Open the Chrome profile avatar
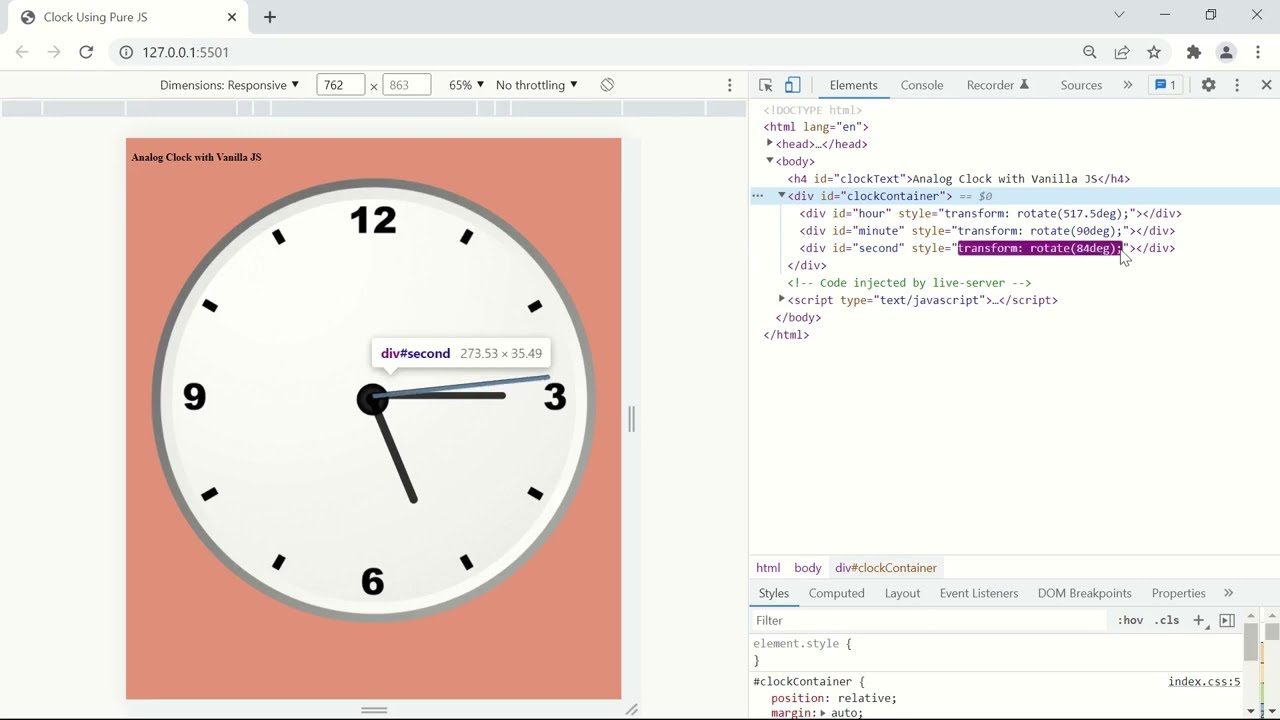 pos(1226,52)
